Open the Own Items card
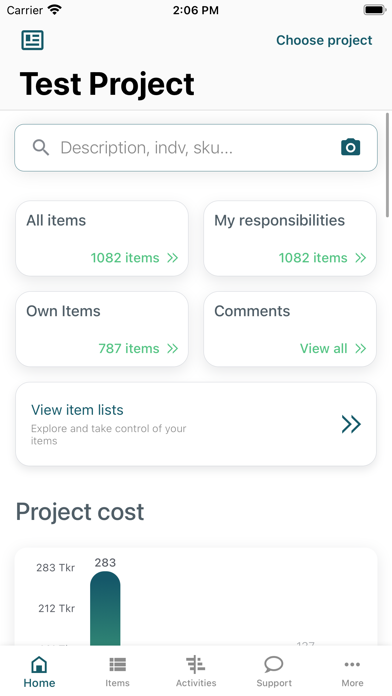 coord(102,329)
